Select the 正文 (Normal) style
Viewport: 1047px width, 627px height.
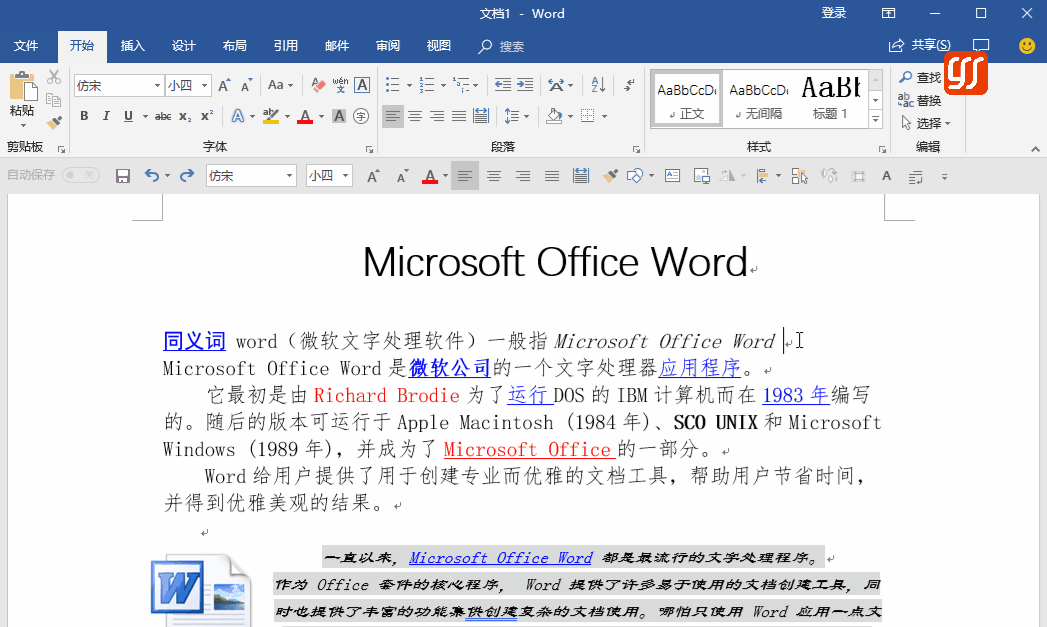tap(687, 99)
